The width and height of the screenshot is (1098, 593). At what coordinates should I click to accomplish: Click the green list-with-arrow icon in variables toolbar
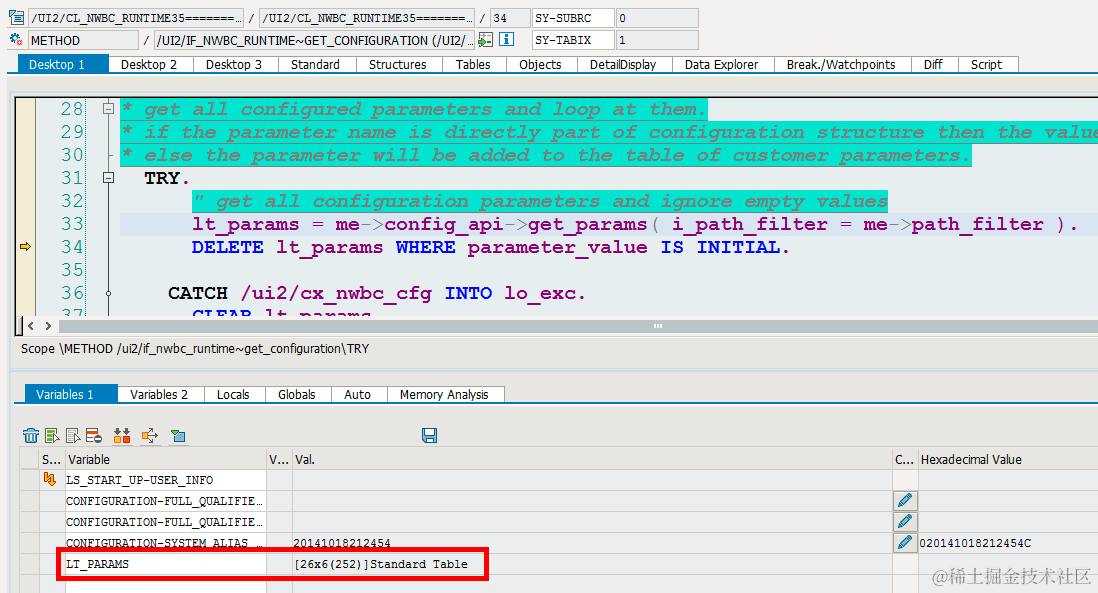click(x=52, y=435)
